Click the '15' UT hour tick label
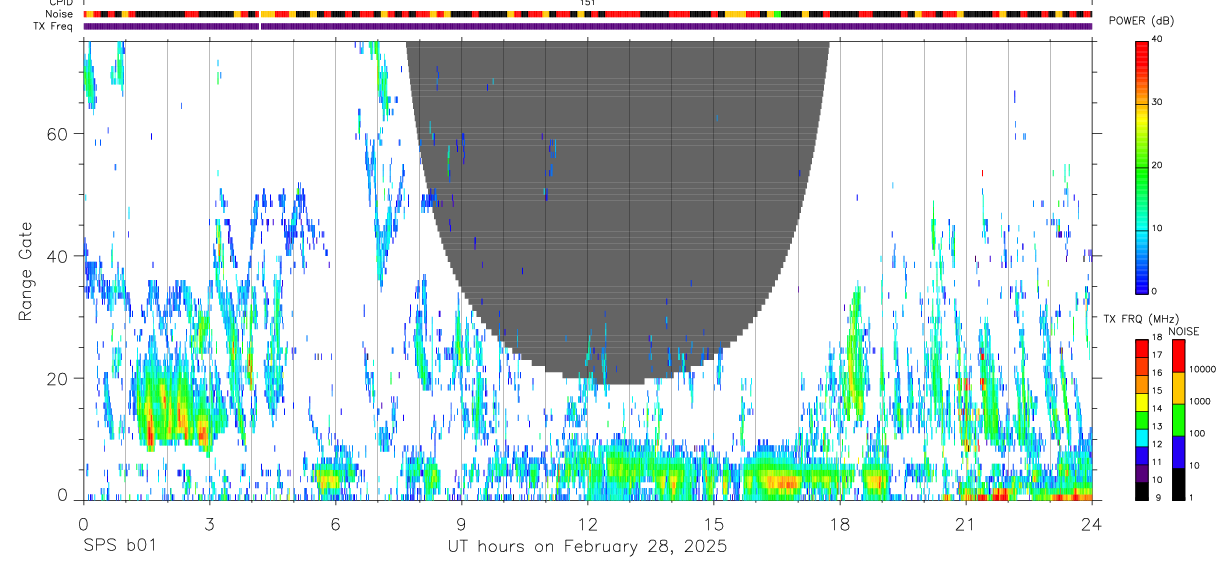Image resolution: width=1228 pixels, height=567 pixels. pyautogui.click(x=714, y=523)
